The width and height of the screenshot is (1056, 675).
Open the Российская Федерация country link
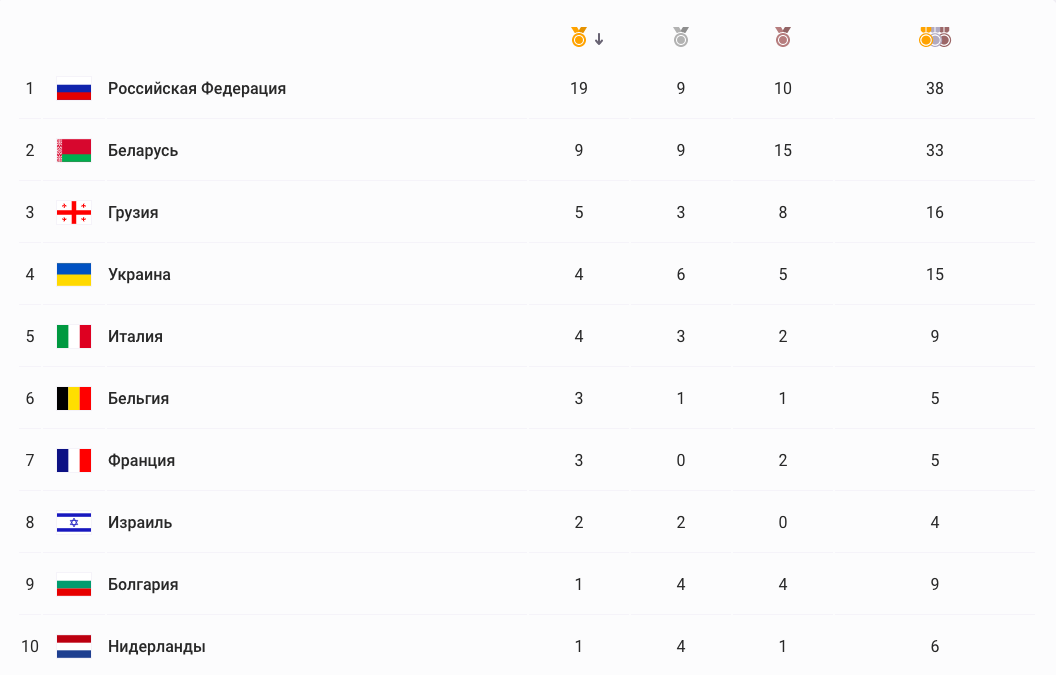click(x=197, y=89)
